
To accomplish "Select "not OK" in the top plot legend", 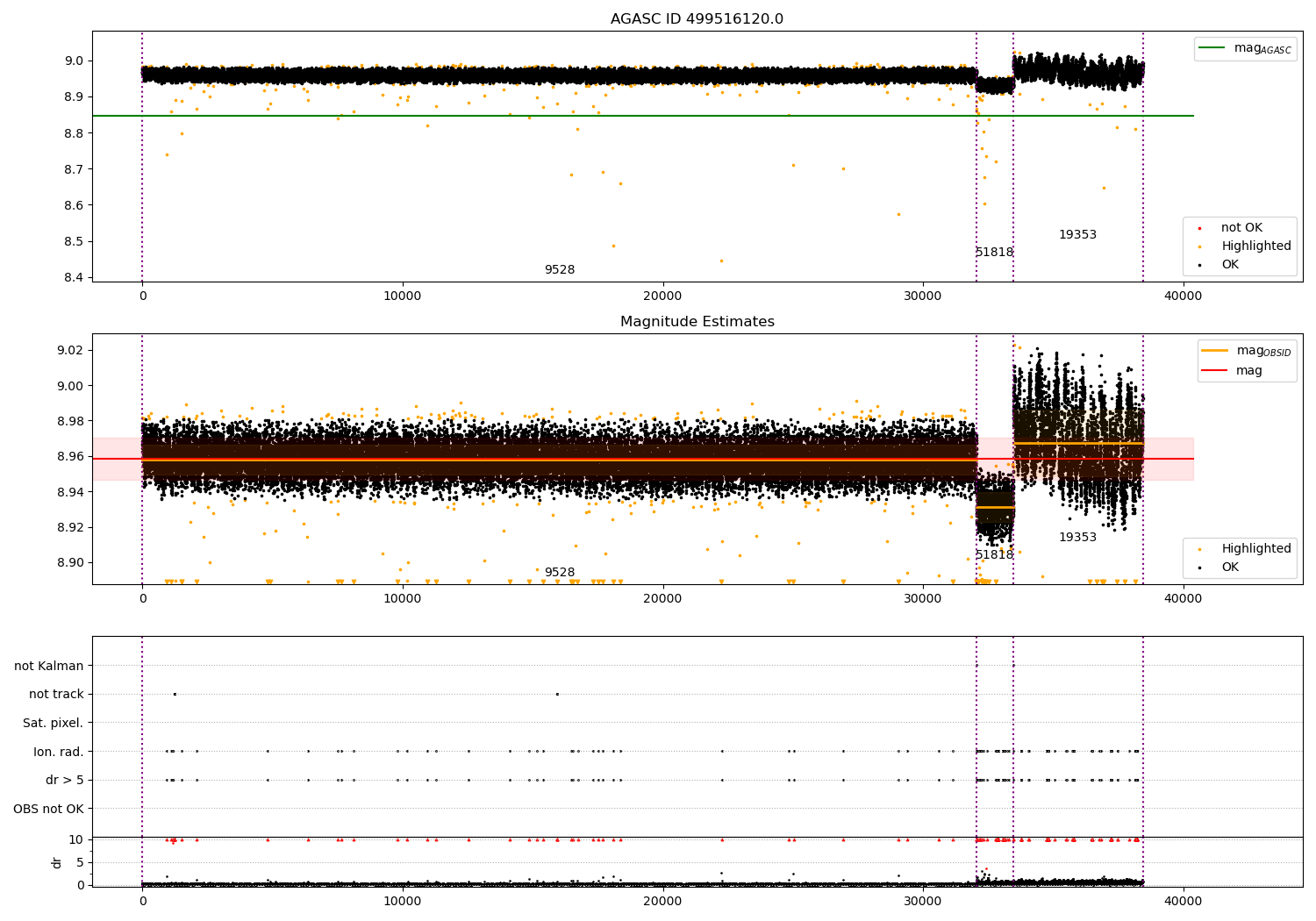I will (x=1241, y=228).
